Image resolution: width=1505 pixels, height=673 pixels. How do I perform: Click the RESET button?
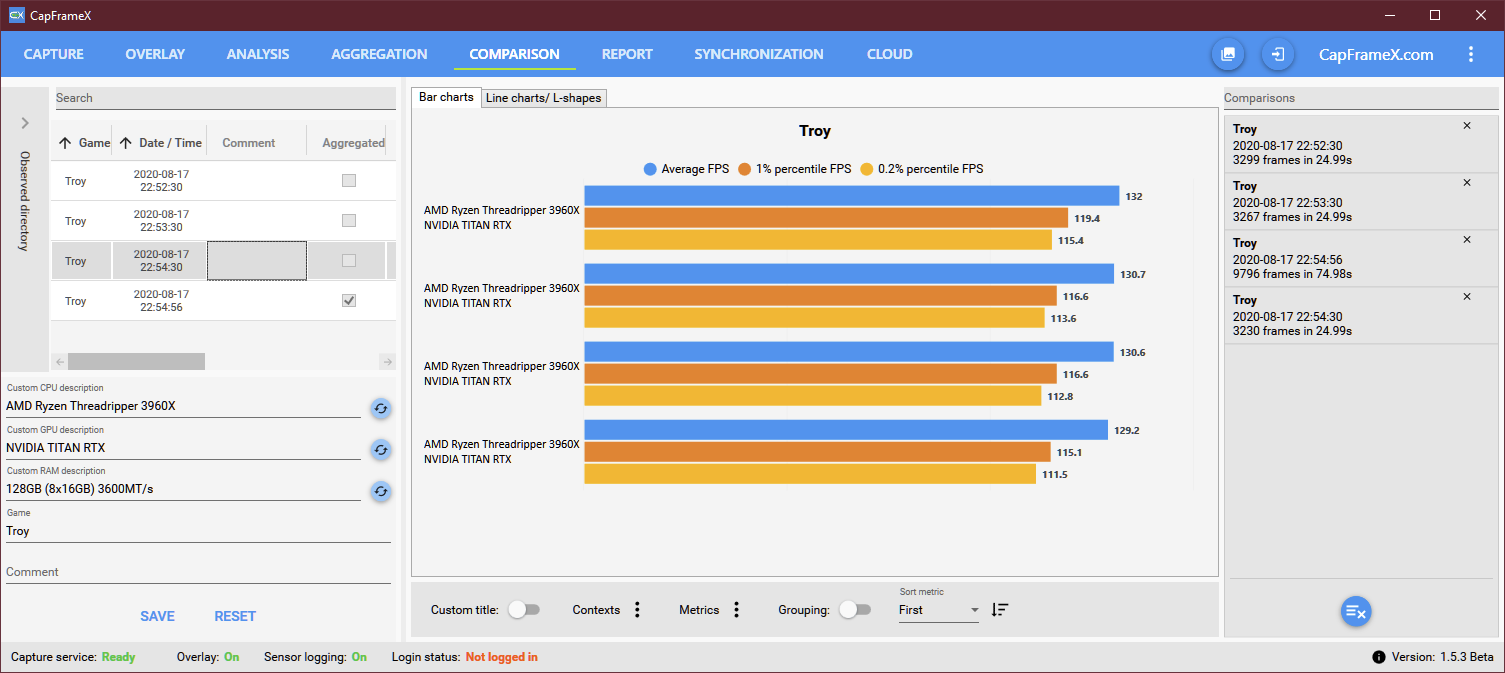coord(235,616)
